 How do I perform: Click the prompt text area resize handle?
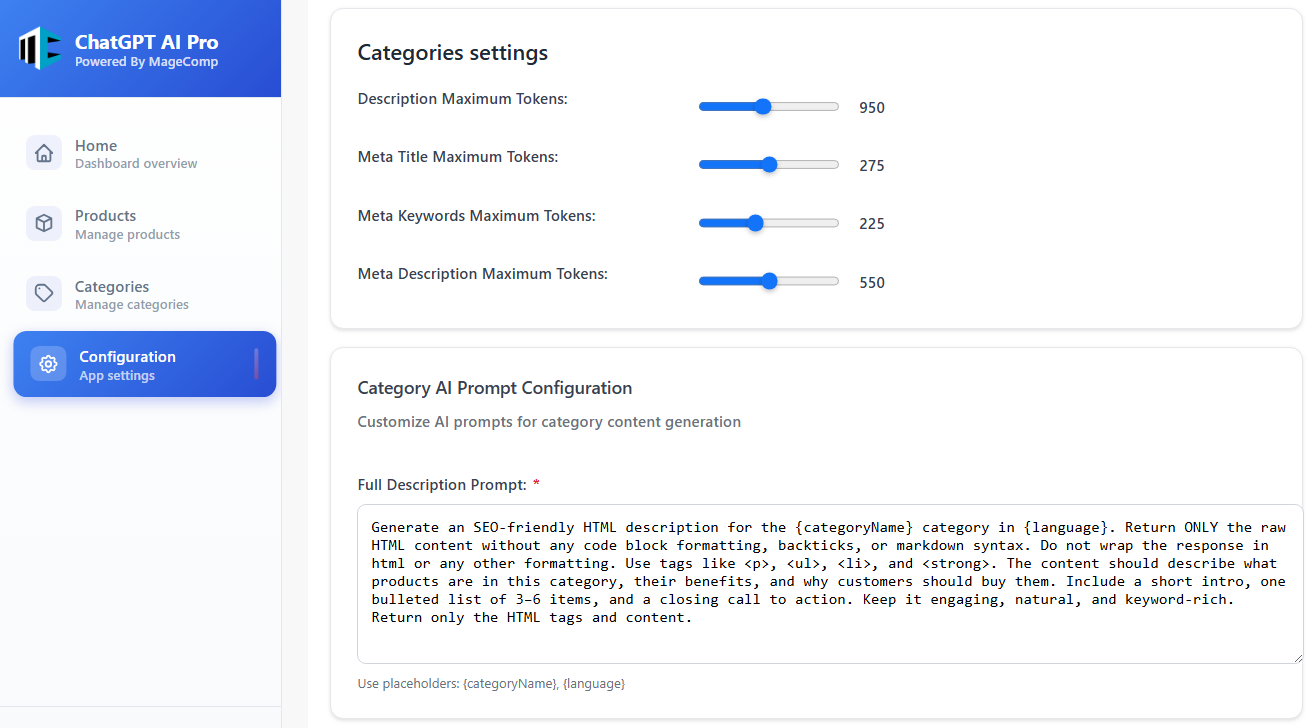click(1297, 657)
